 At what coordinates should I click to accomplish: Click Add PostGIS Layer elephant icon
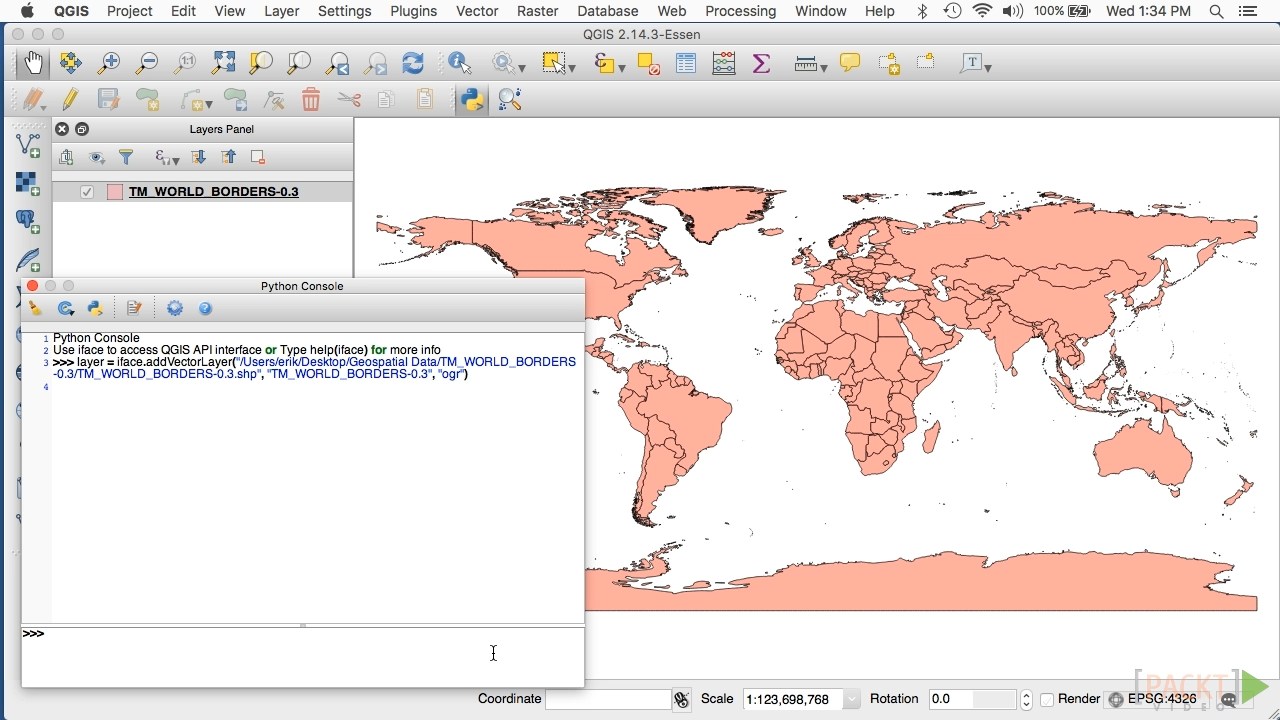(x=28, y=222)
